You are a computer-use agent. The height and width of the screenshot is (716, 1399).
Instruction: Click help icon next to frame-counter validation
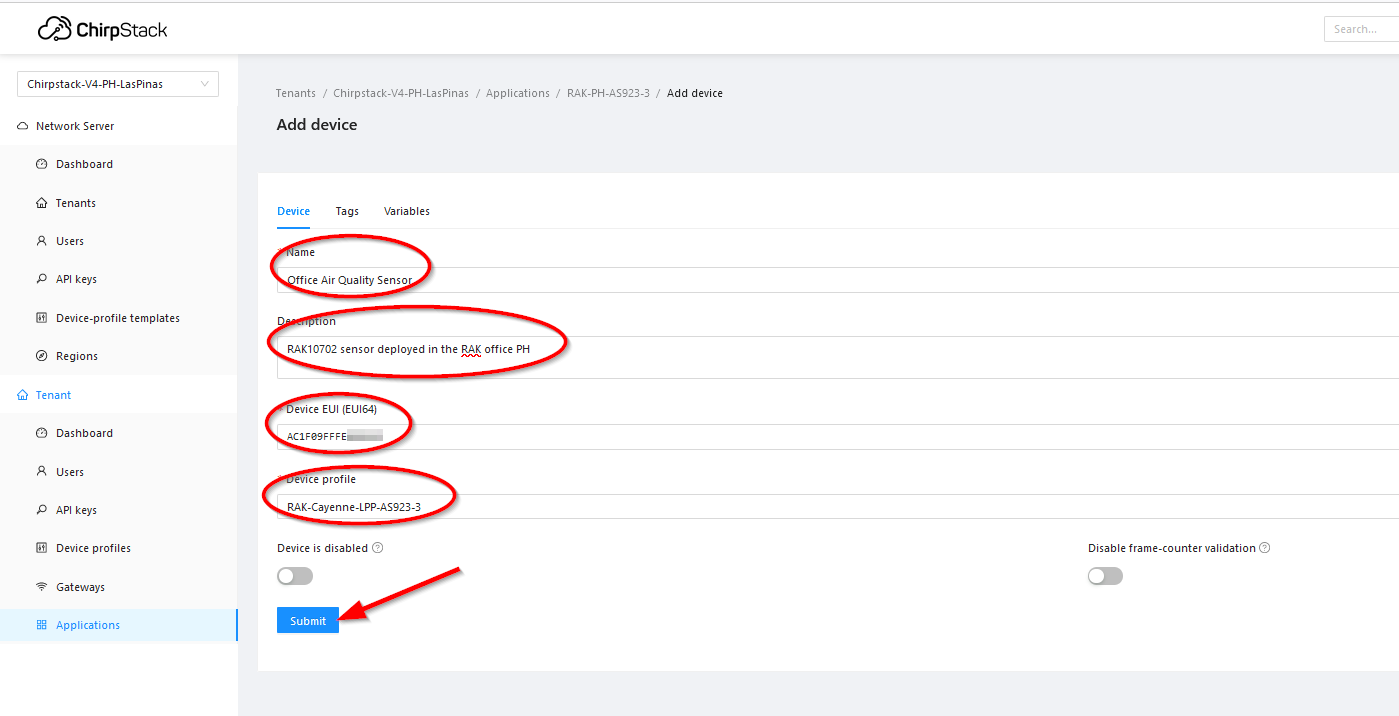coord(1265,548)
